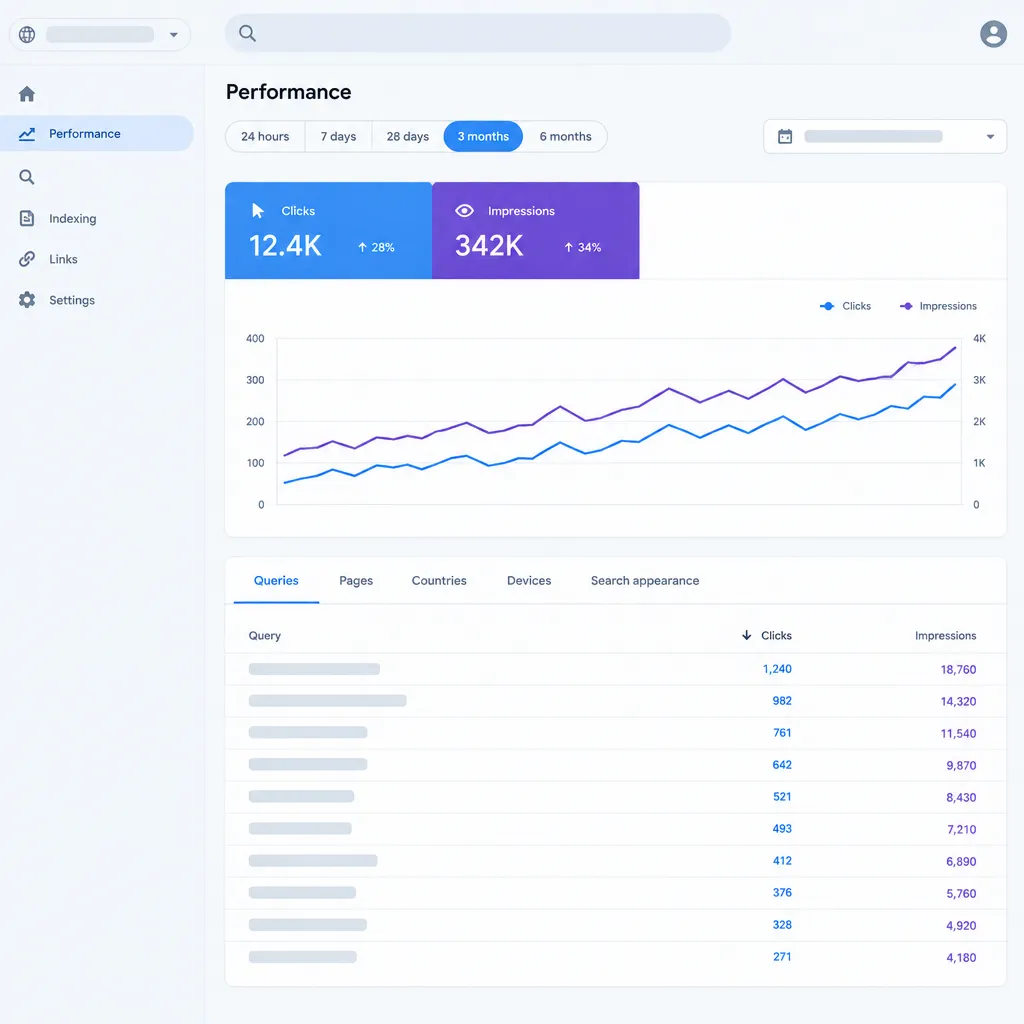Viewport: 1024px width, 1024px height.
Task: Click the globe property icon
Action: pos(27,35)
